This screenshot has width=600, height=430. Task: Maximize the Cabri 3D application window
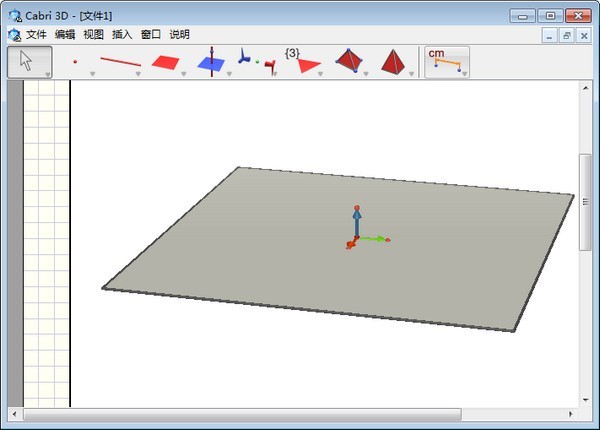tap(550, 16)
